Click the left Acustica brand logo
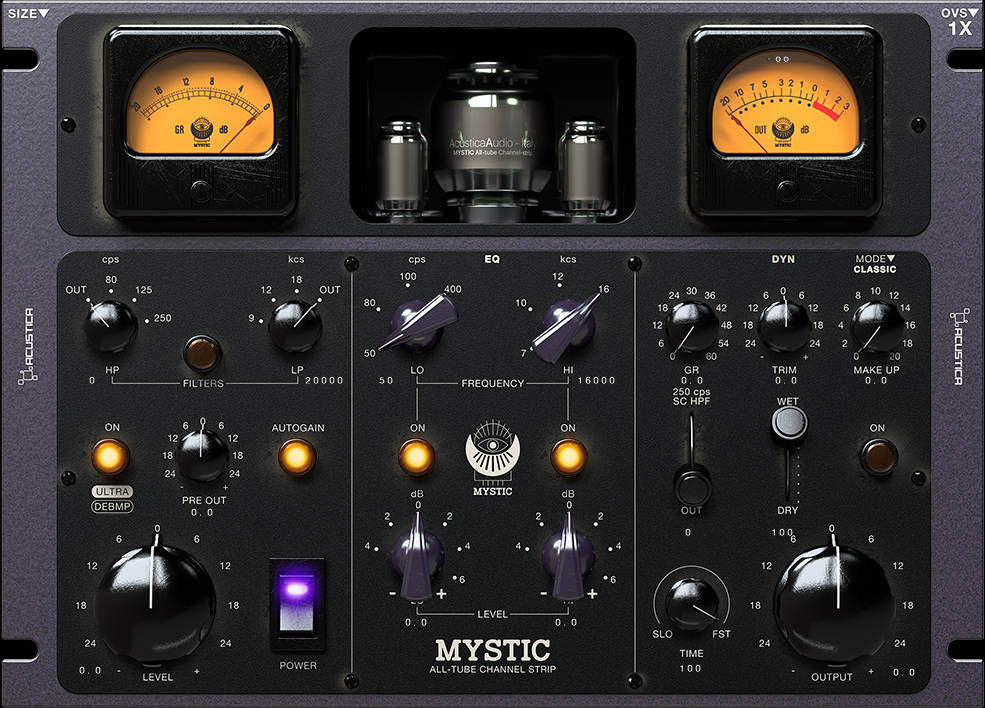The height and width of the screenshot is (708, 985). tap(28, 346)
